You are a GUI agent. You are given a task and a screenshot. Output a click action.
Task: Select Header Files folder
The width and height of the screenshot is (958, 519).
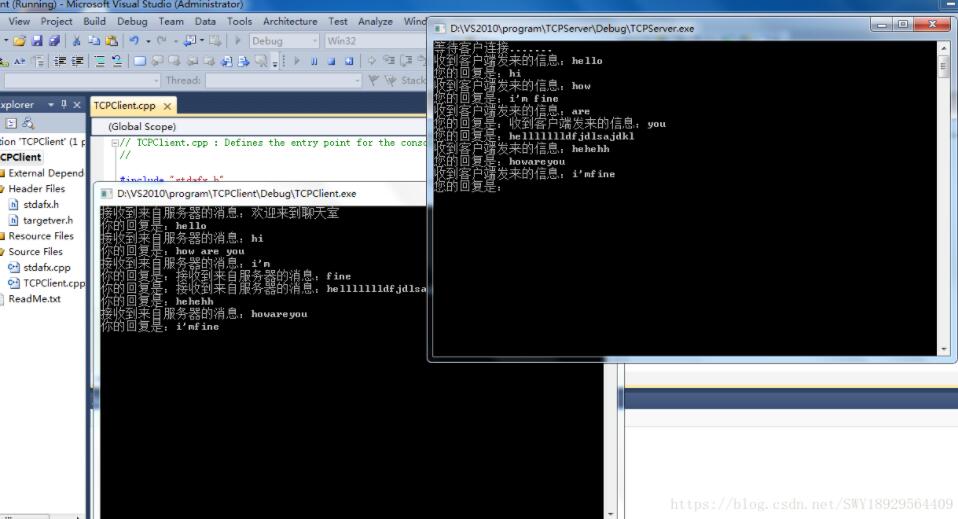point(36,189)
